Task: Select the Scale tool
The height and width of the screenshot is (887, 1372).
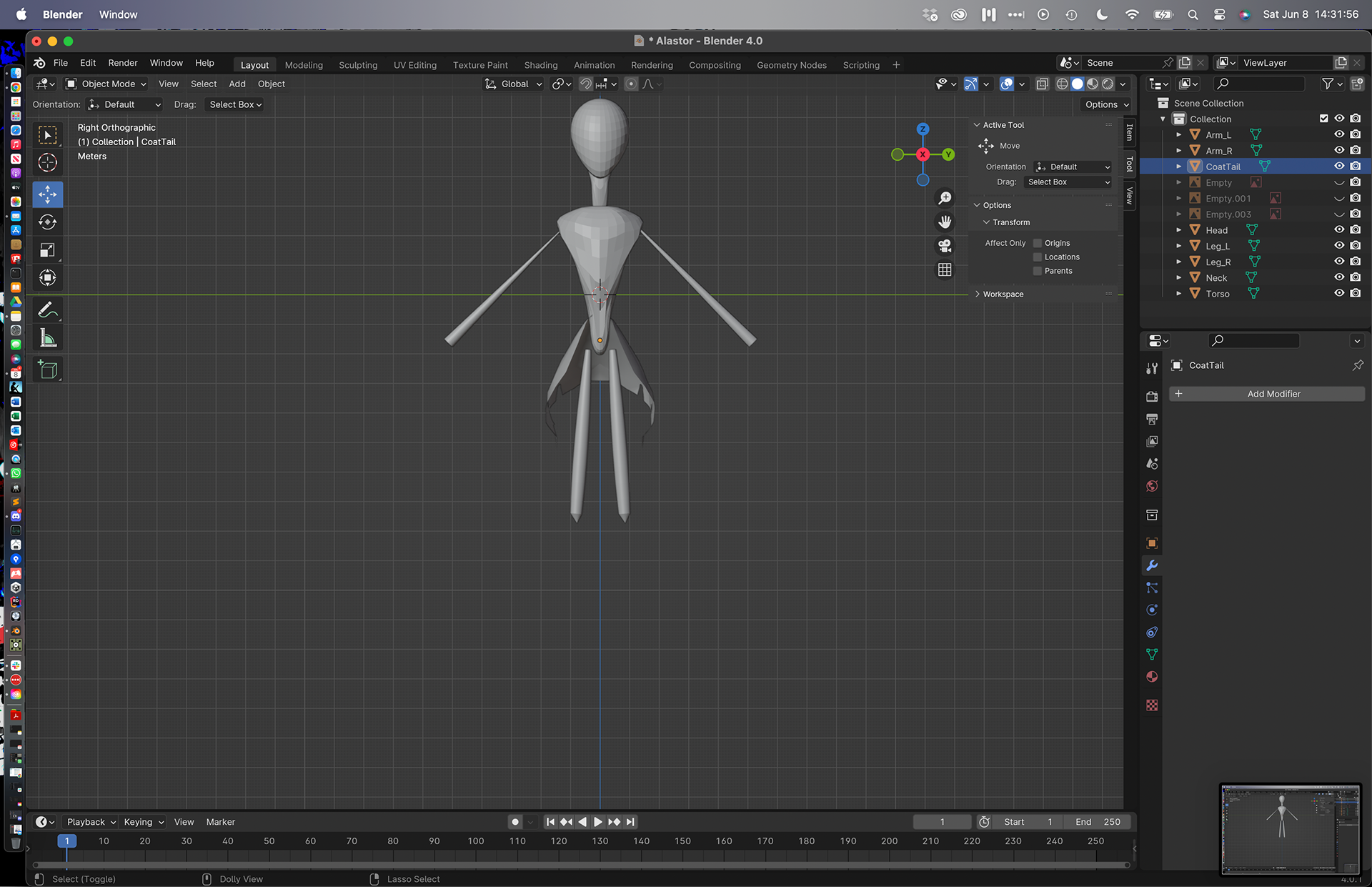Action: pyautogui.click(x=48, y=250)
